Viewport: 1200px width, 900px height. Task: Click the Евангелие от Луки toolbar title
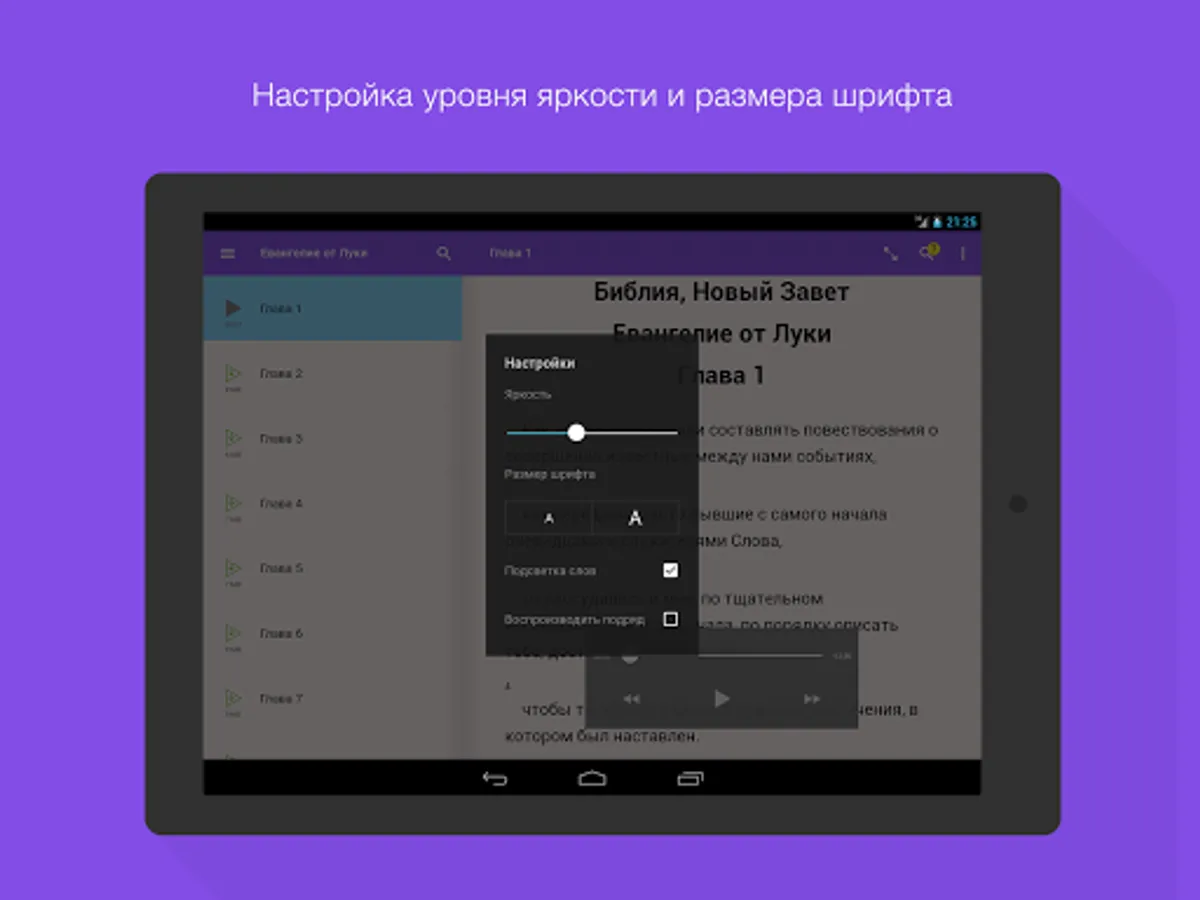[313, 254]
